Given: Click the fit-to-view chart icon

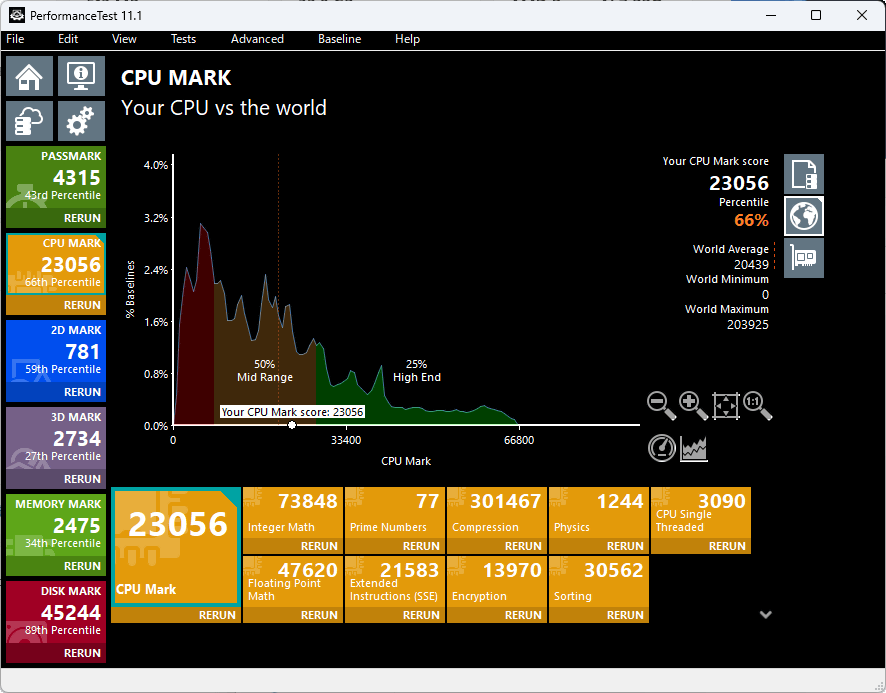Looking at the screenshot, I should (726, 405).
